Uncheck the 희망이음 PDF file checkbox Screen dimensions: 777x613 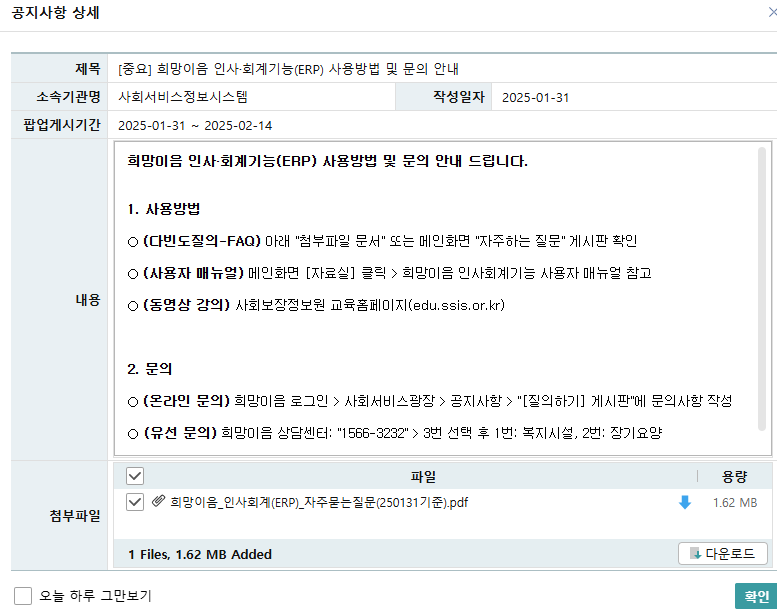click(x=135, y=502)
